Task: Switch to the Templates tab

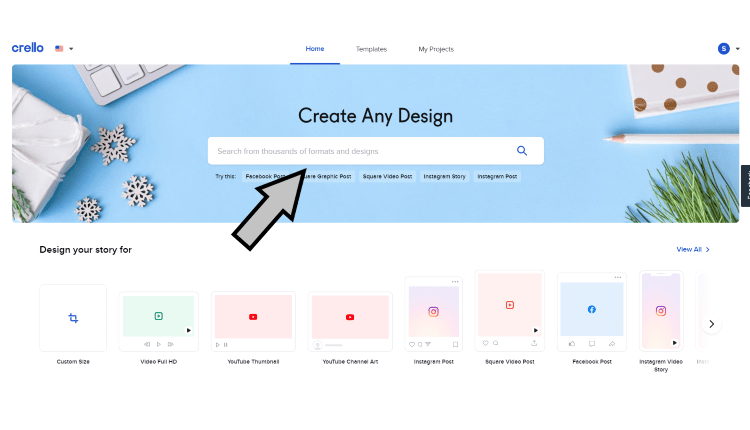Action: point(371,49)
